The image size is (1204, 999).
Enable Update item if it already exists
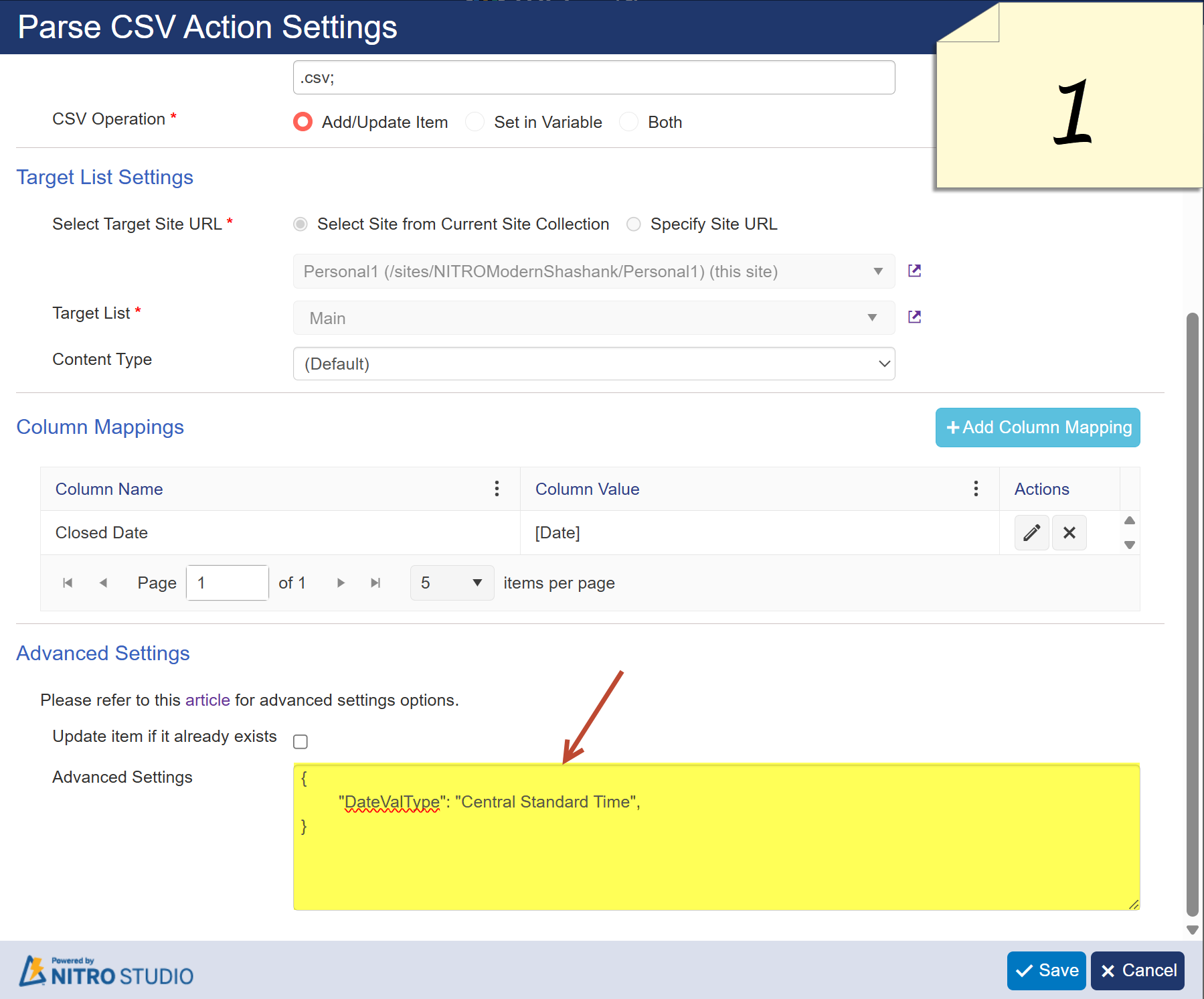click(300, 742)
